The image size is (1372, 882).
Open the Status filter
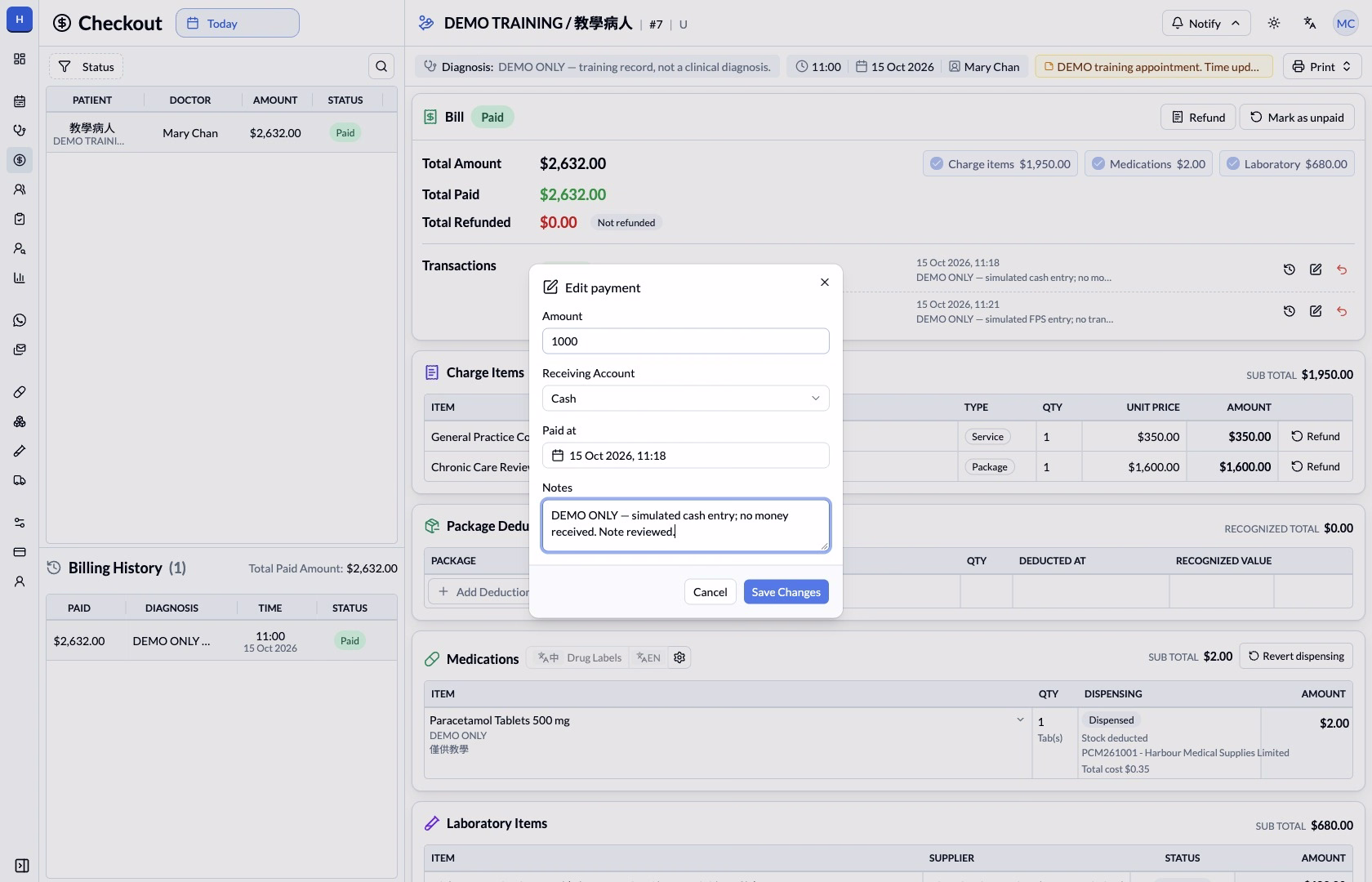coord(86,66)
